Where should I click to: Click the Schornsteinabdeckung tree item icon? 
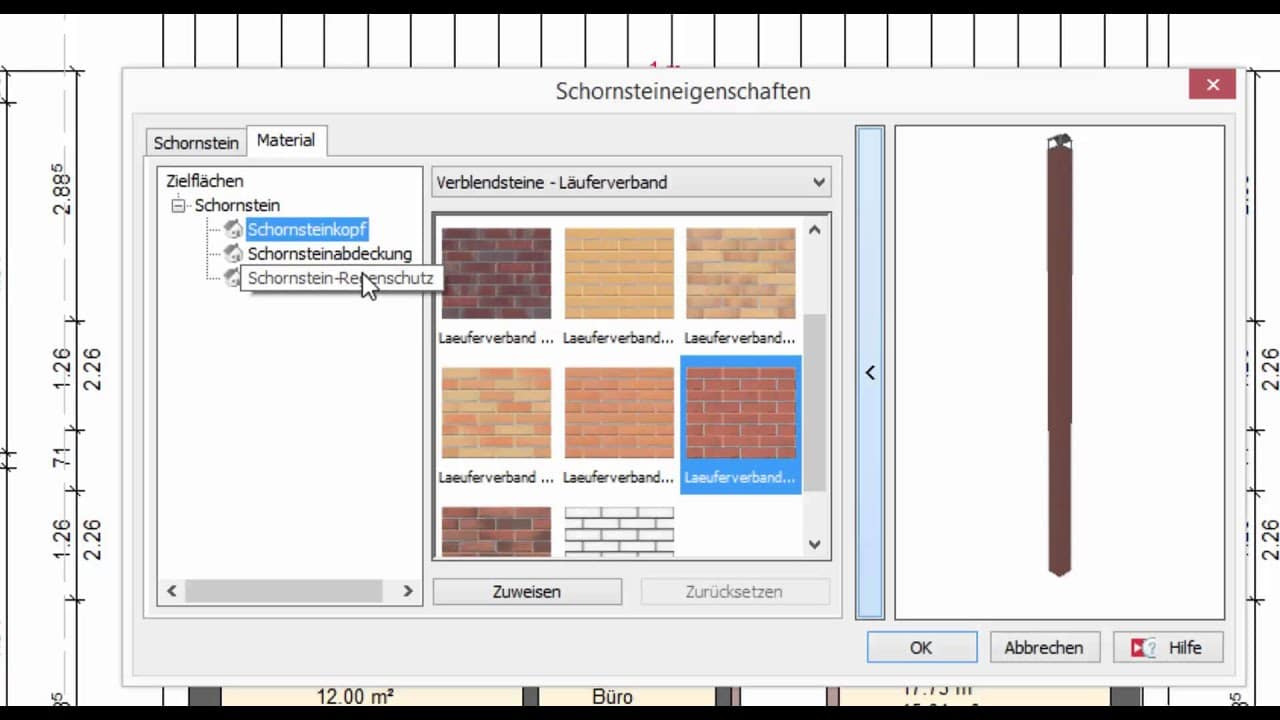click(x=233, y=254)
